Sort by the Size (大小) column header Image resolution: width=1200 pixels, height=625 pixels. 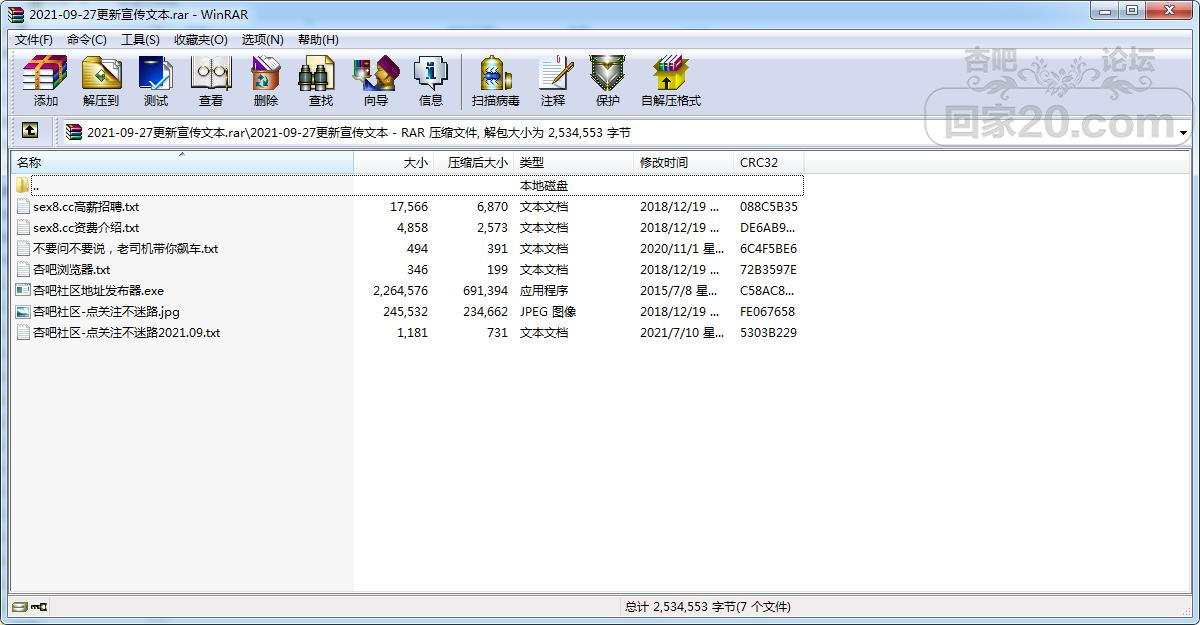click(394, 162)
